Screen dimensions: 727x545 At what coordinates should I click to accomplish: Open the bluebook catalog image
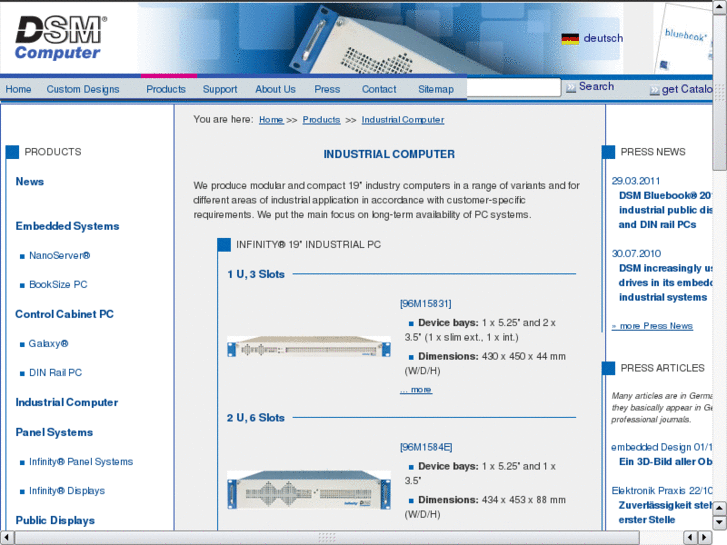[684, 39]
